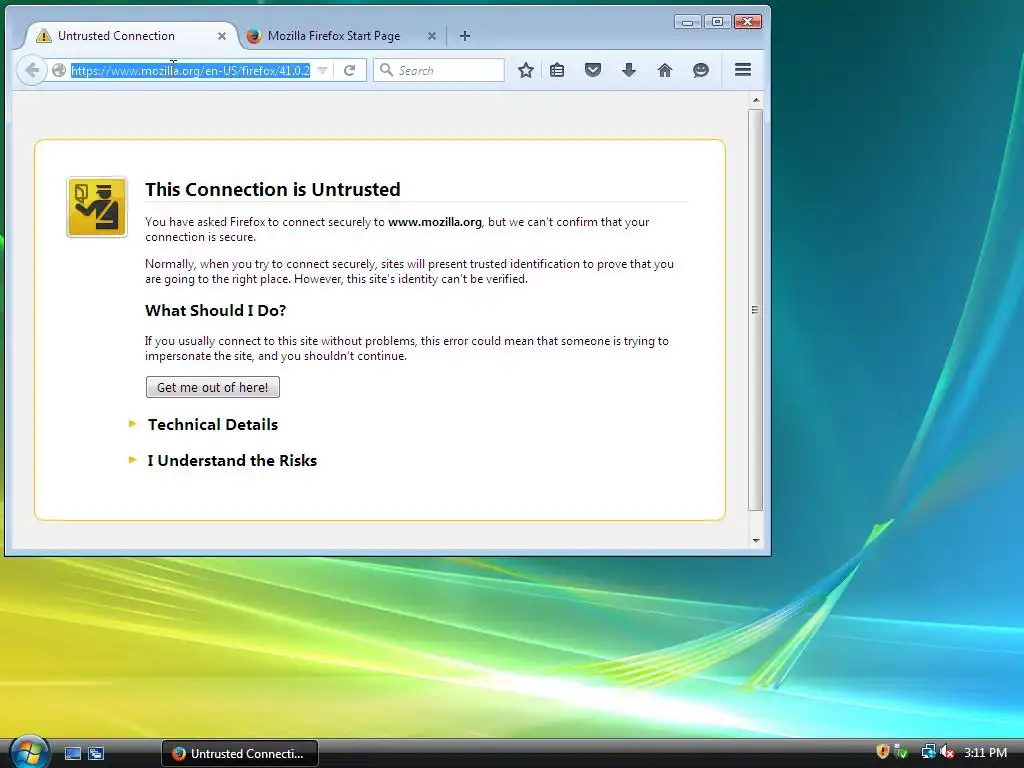The image size is (1024, 768).
Task: Click the Firefox back arrow button
Action: pyautogui.click(x=31, y=70)
